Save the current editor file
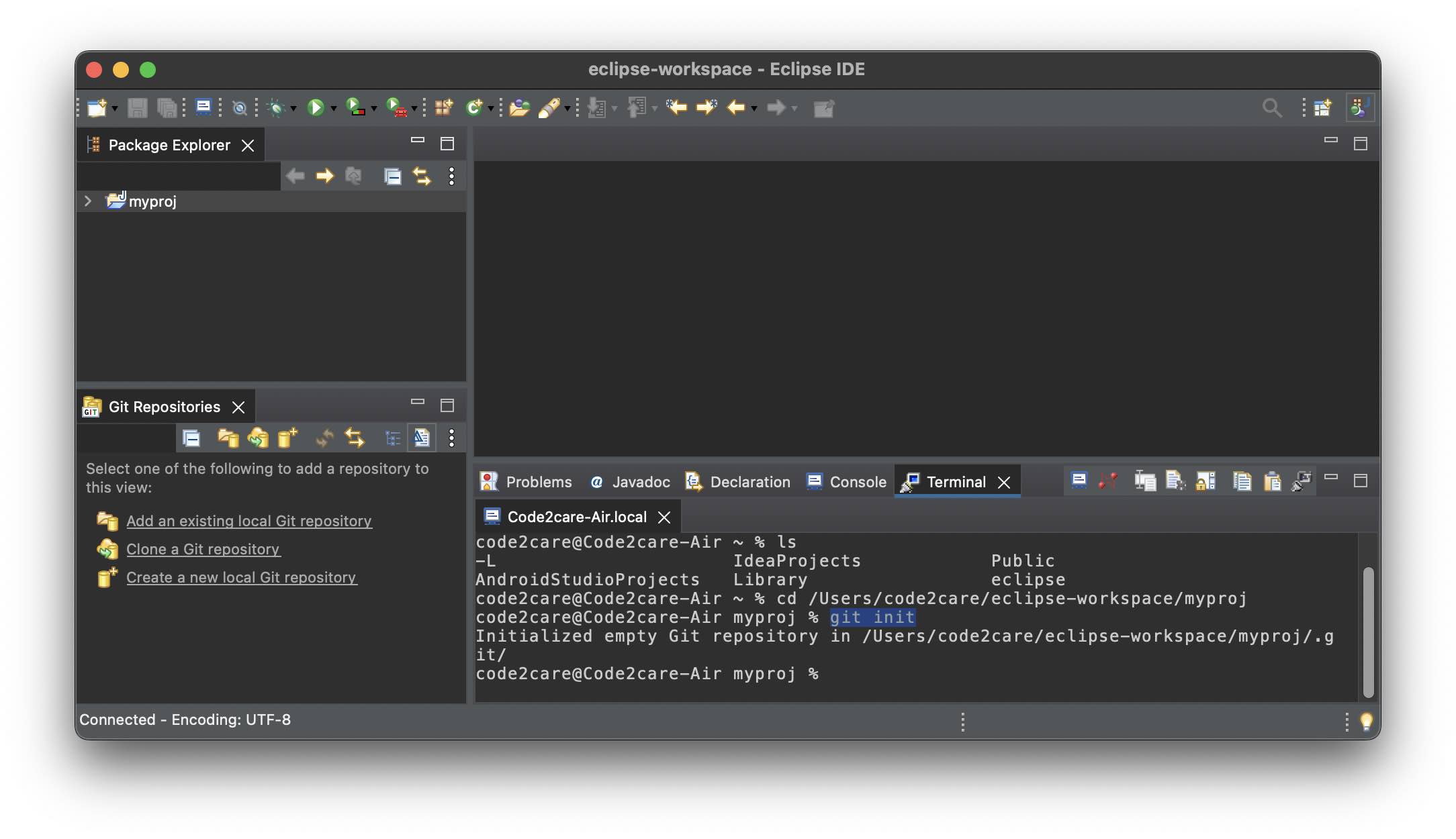The image size is (1456, 839). (x=137, y=107)
